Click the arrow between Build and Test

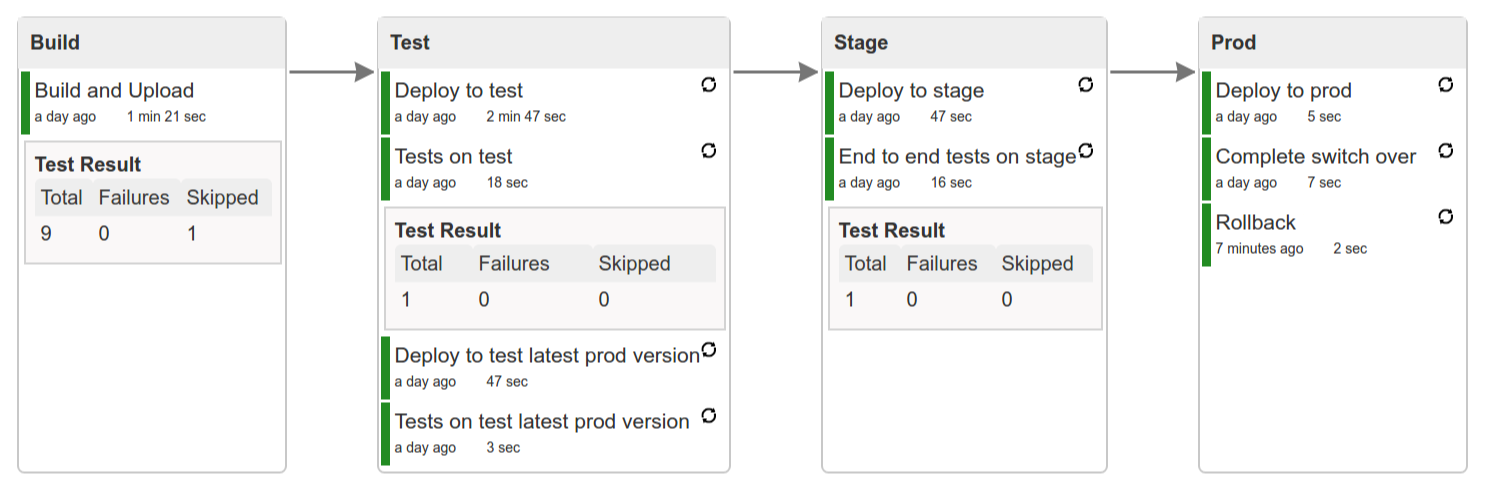[x=331, y=72]
